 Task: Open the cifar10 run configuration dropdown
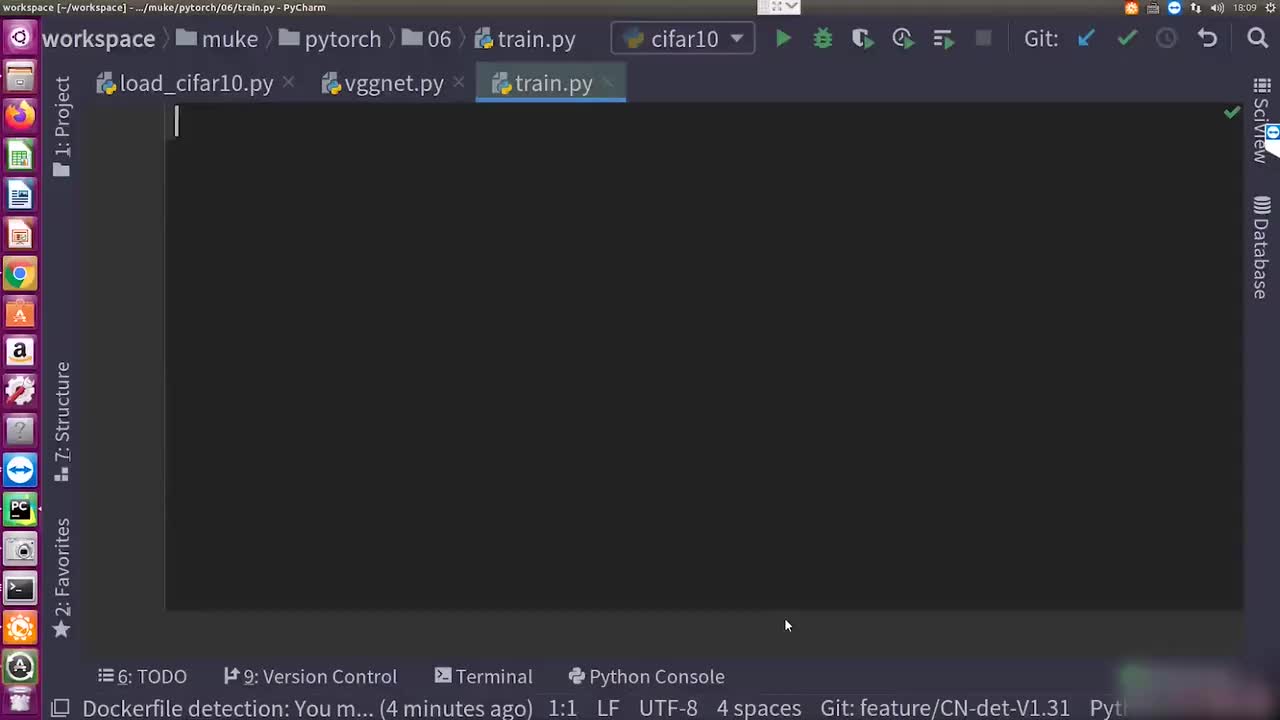(x=684, y=39)
